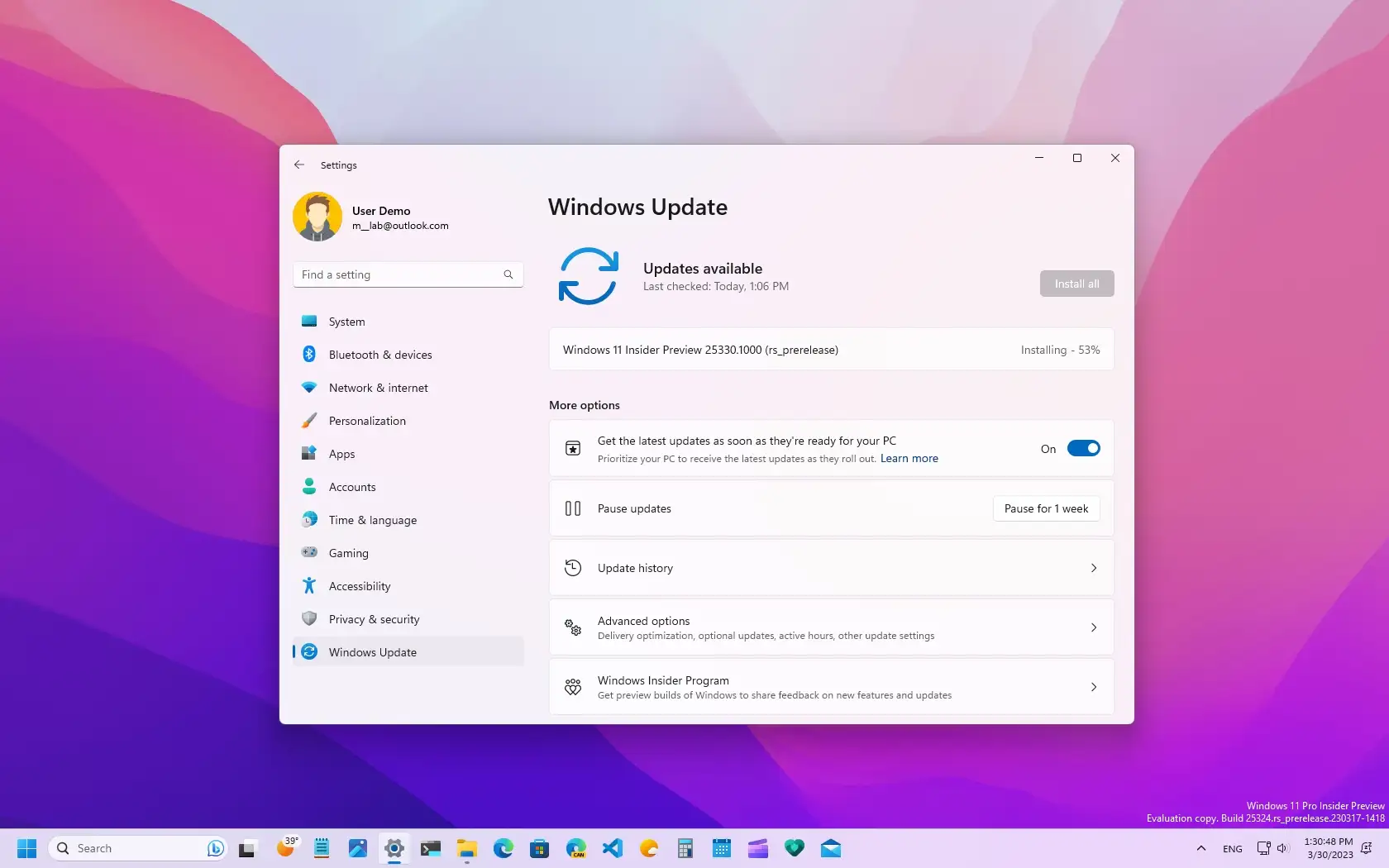Open the Windows Start menu

27,848
